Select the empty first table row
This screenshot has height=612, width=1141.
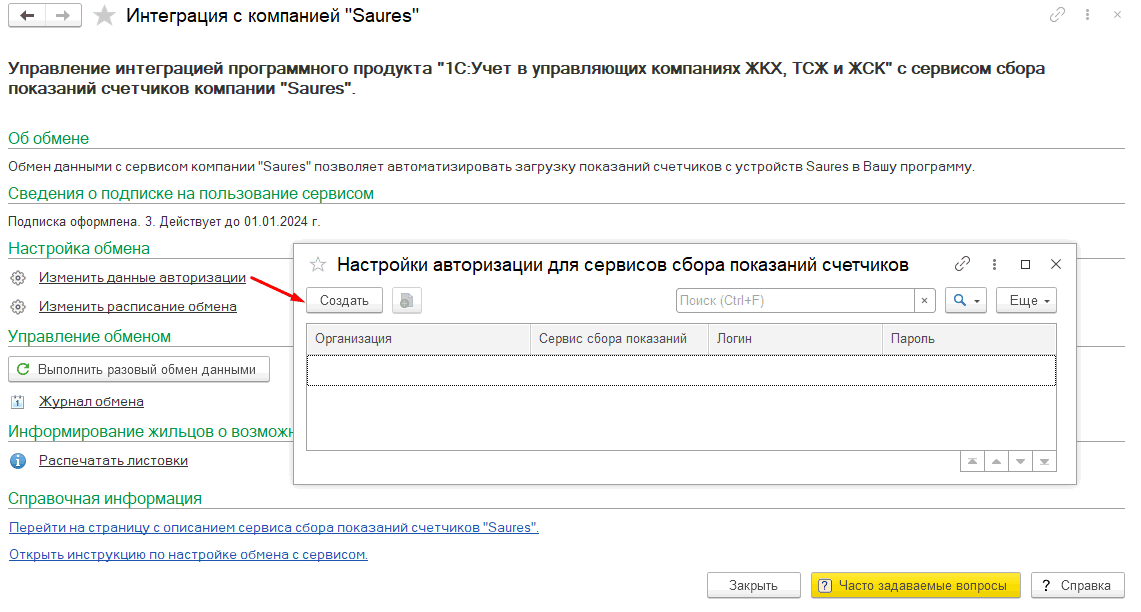pyautogui.click(x=681, y=370)
